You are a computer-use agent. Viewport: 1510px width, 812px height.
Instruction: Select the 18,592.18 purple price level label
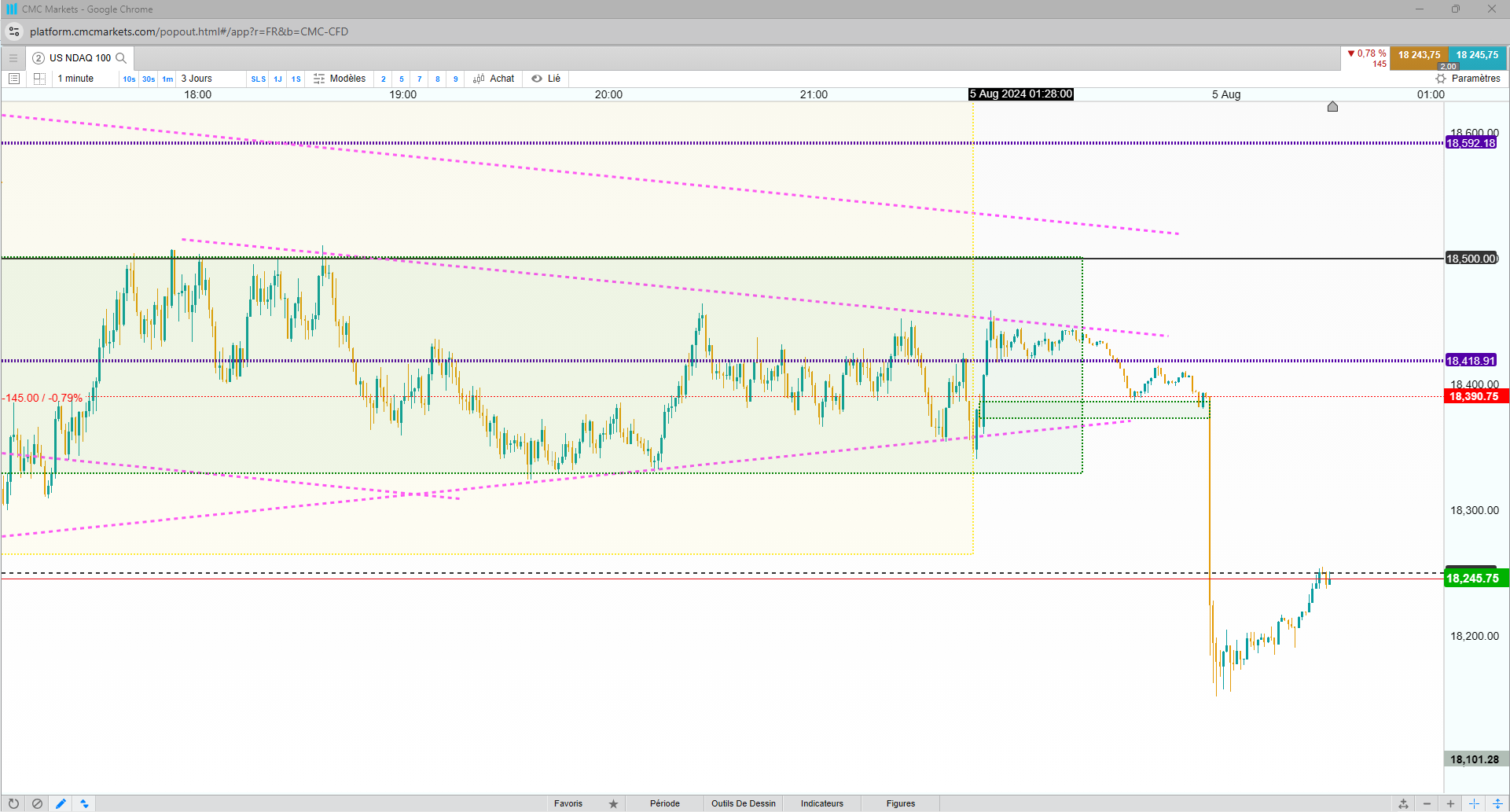(x=1471, y=143)
